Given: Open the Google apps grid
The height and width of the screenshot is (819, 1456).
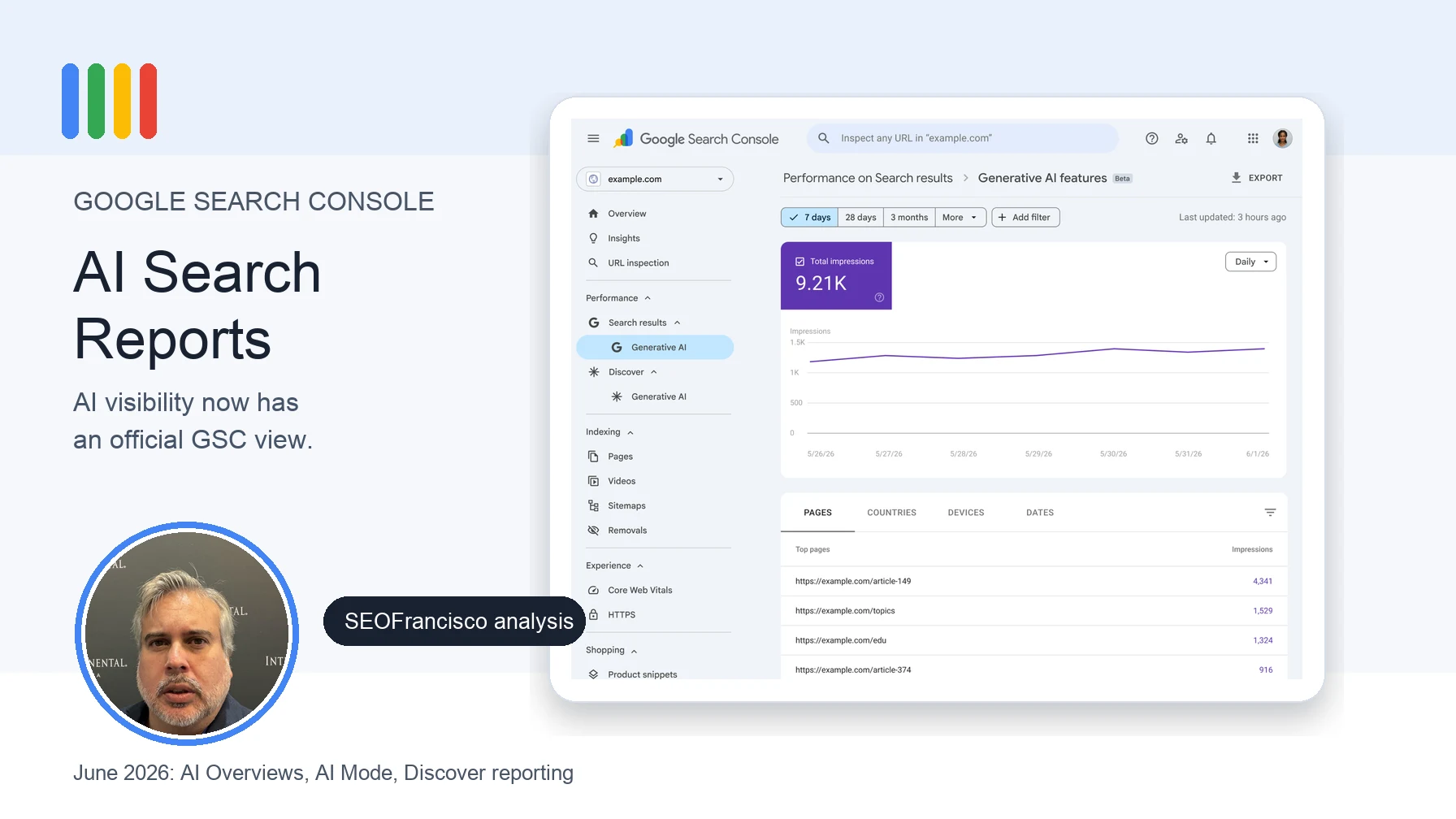Looking at the screenshot, I should [1253, 138].
